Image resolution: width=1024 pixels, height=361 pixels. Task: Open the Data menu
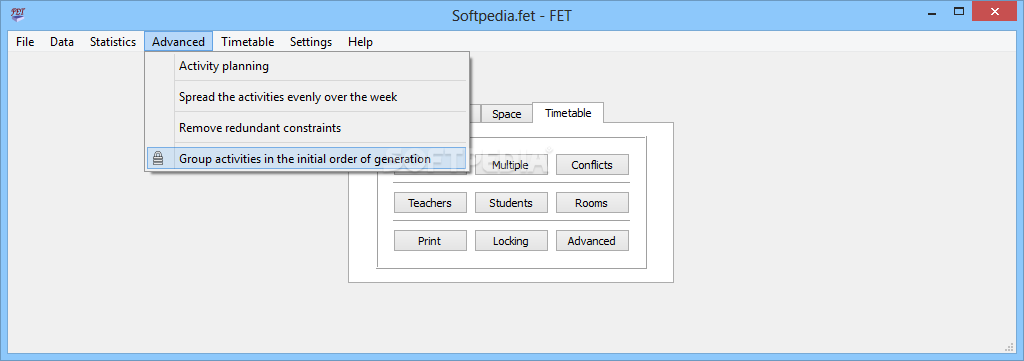62,42
